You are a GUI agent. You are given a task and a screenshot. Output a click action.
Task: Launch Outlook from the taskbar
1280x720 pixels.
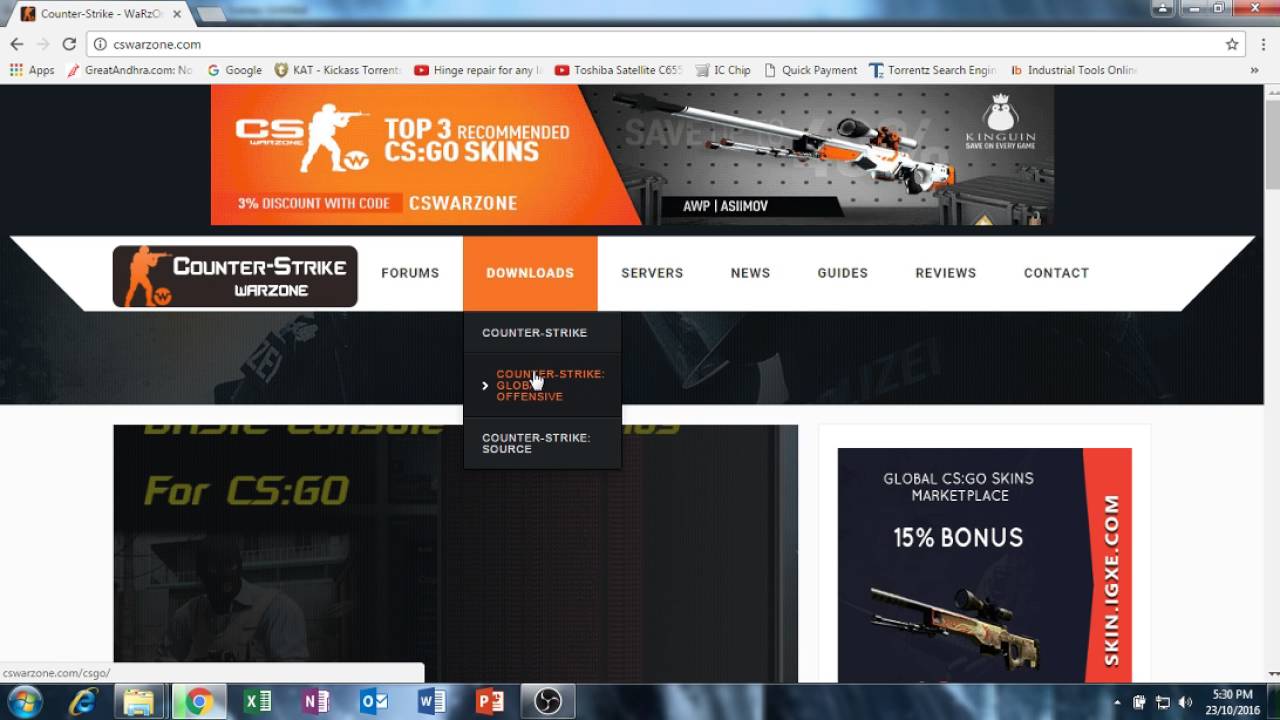[x=373, y=702]
